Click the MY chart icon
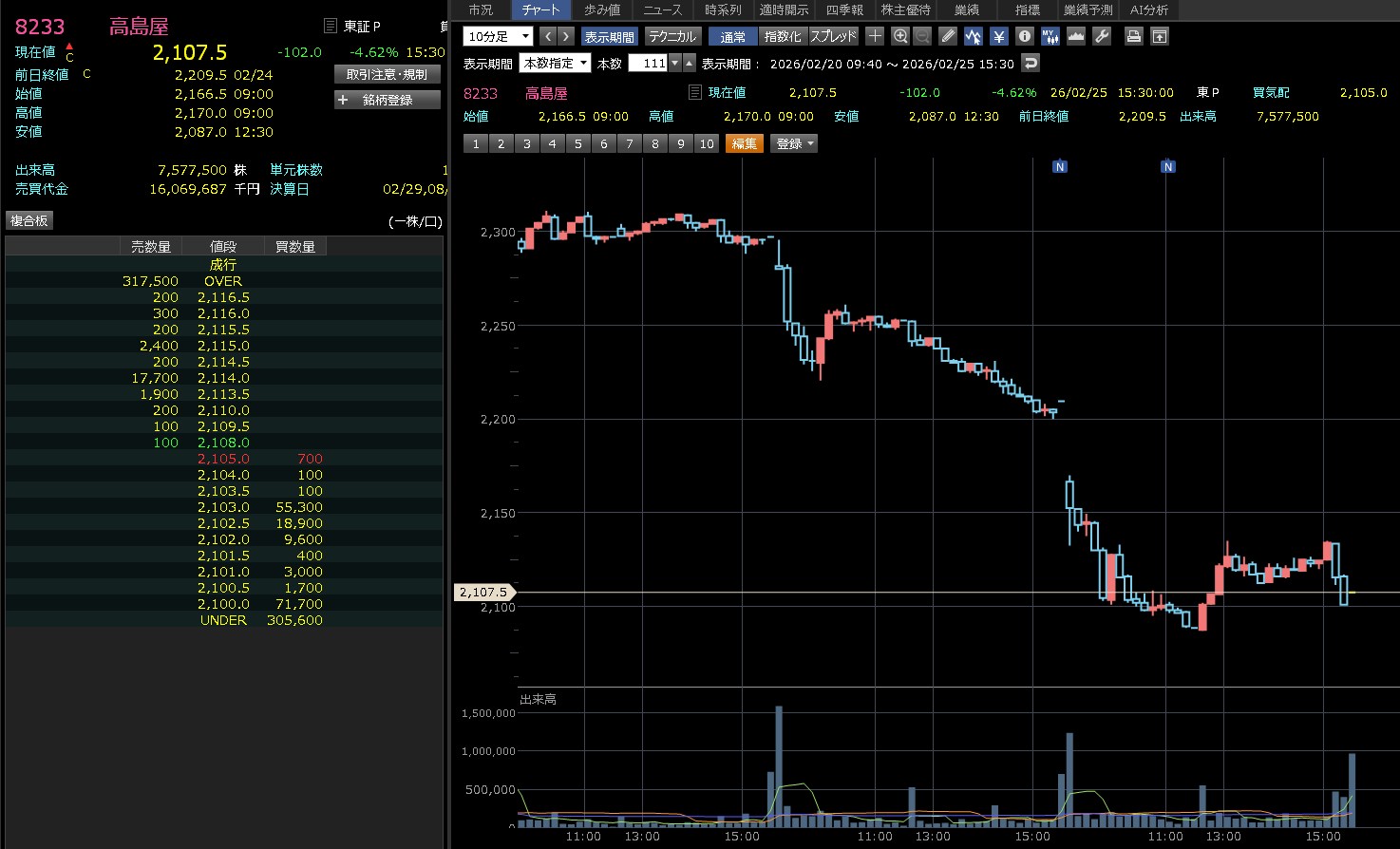Viewport: 1400px width, 849px height. 1050,36
